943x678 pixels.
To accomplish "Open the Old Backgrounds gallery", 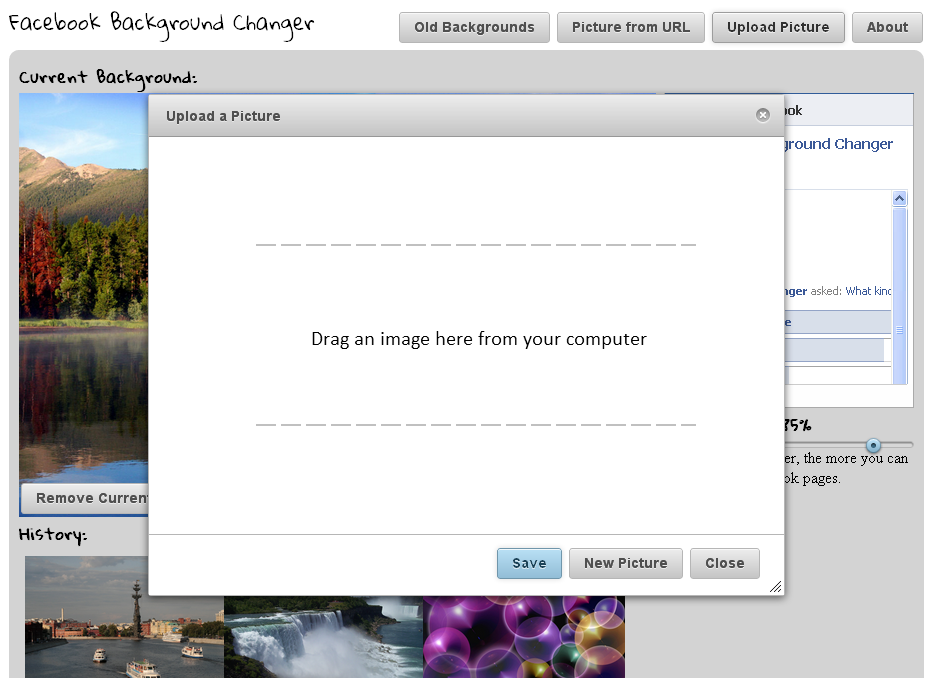I will 473,27.
